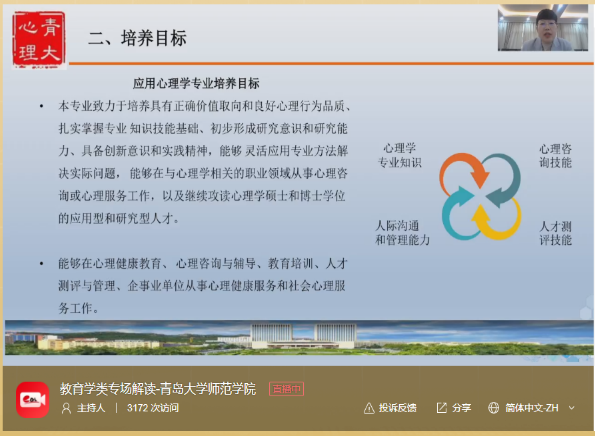Click the stream title 教育学类专场解读-青岛大学师范学院
This screenshot has height=436, width=595.
tap(158, 389)
